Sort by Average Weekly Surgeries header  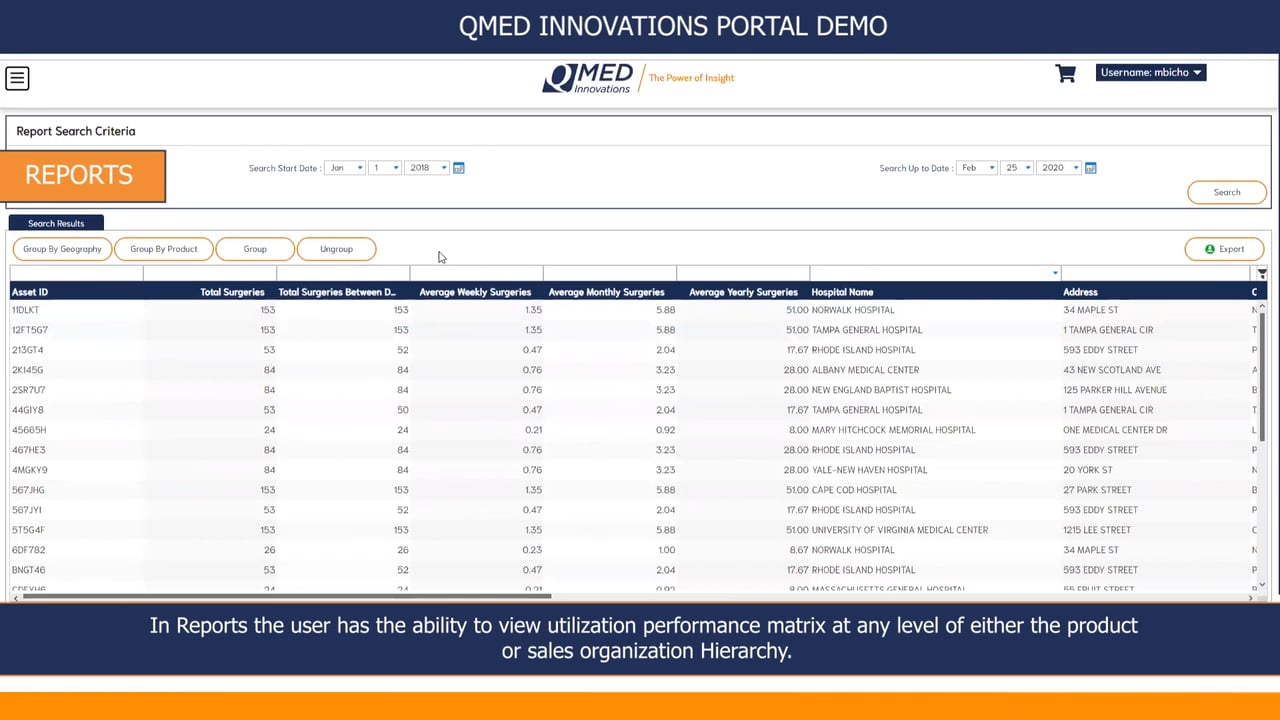coord(475,292)
